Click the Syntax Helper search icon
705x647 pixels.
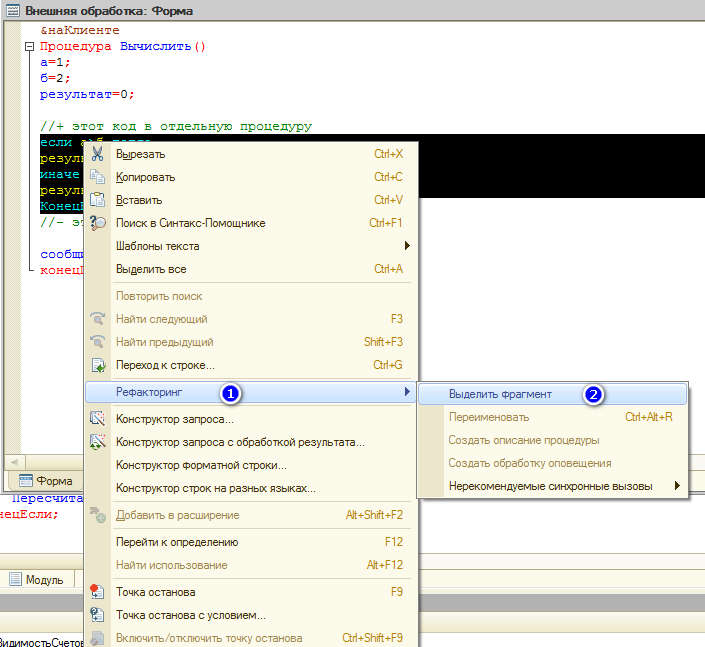[98, 223]
